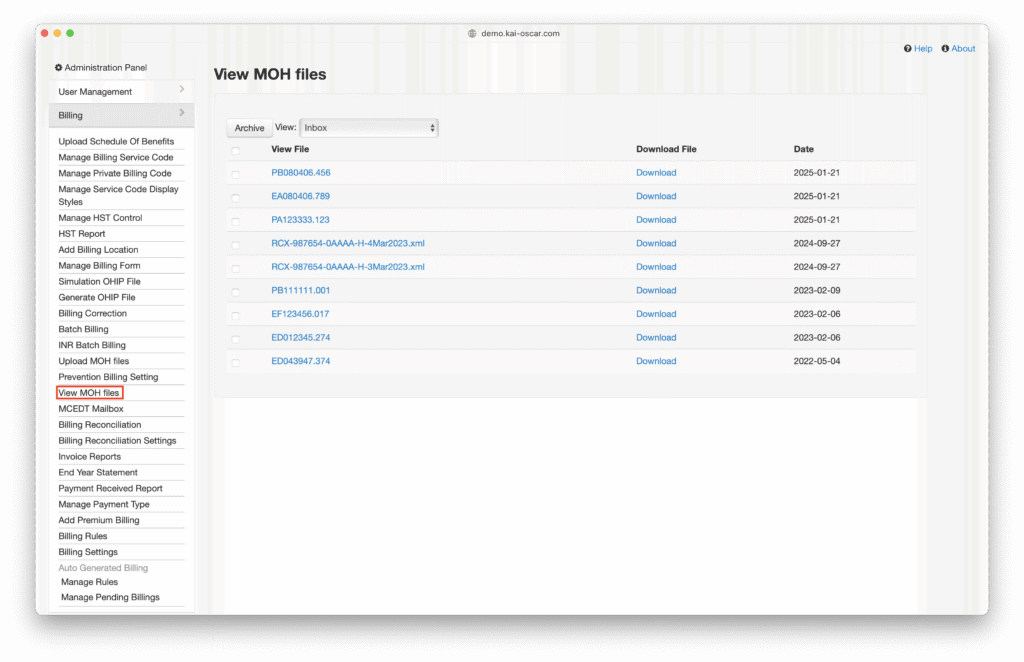Click the About info icon
Viewport: 1024px width, 662px height.
945,49
